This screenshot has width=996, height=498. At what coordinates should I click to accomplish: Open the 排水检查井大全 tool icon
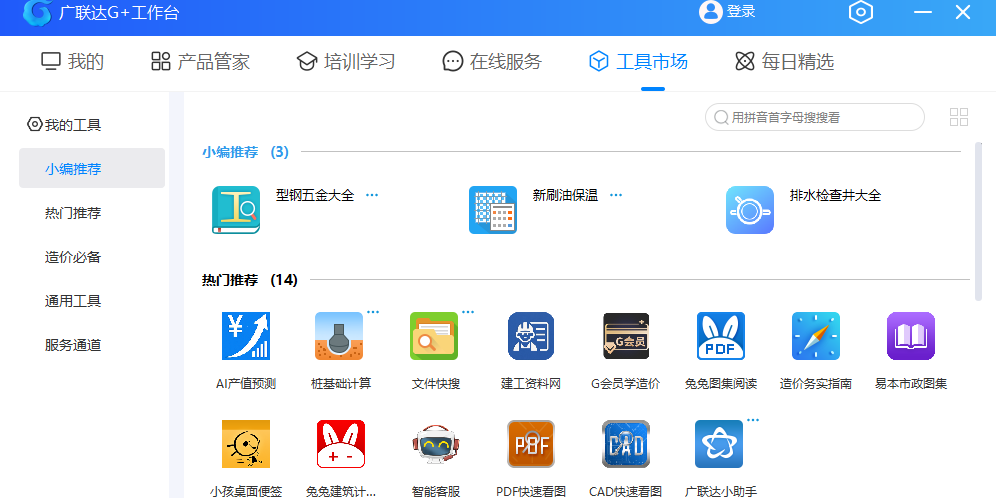750,210
